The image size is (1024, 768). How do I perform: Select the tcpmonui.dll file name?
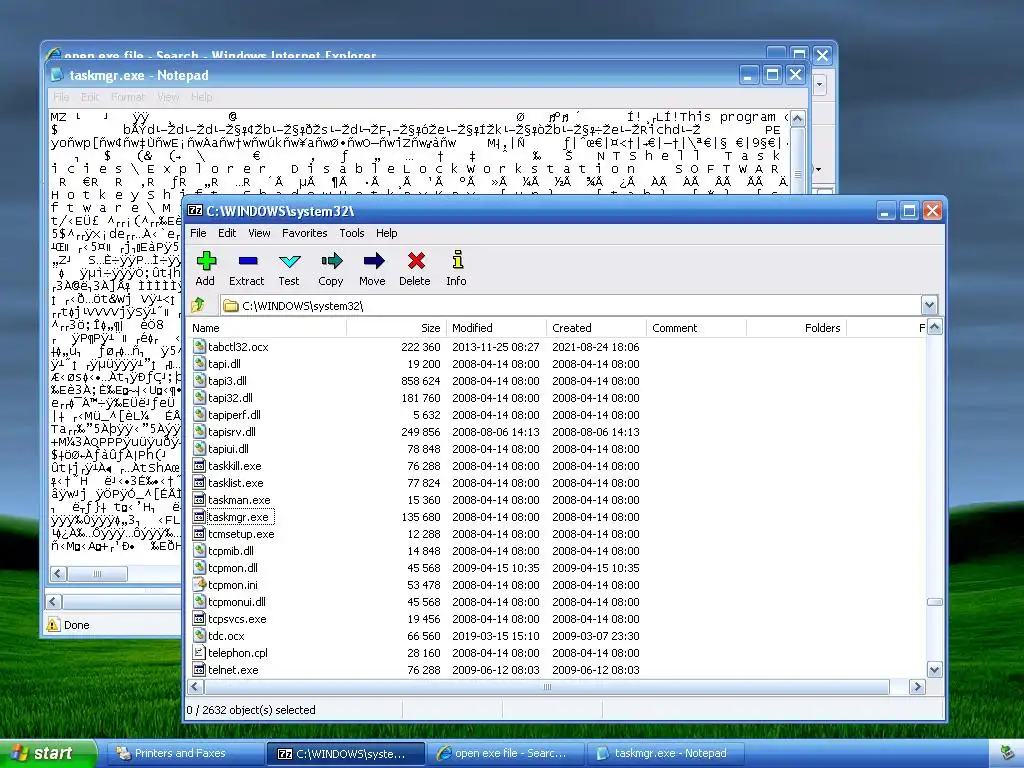pos(236,601)
